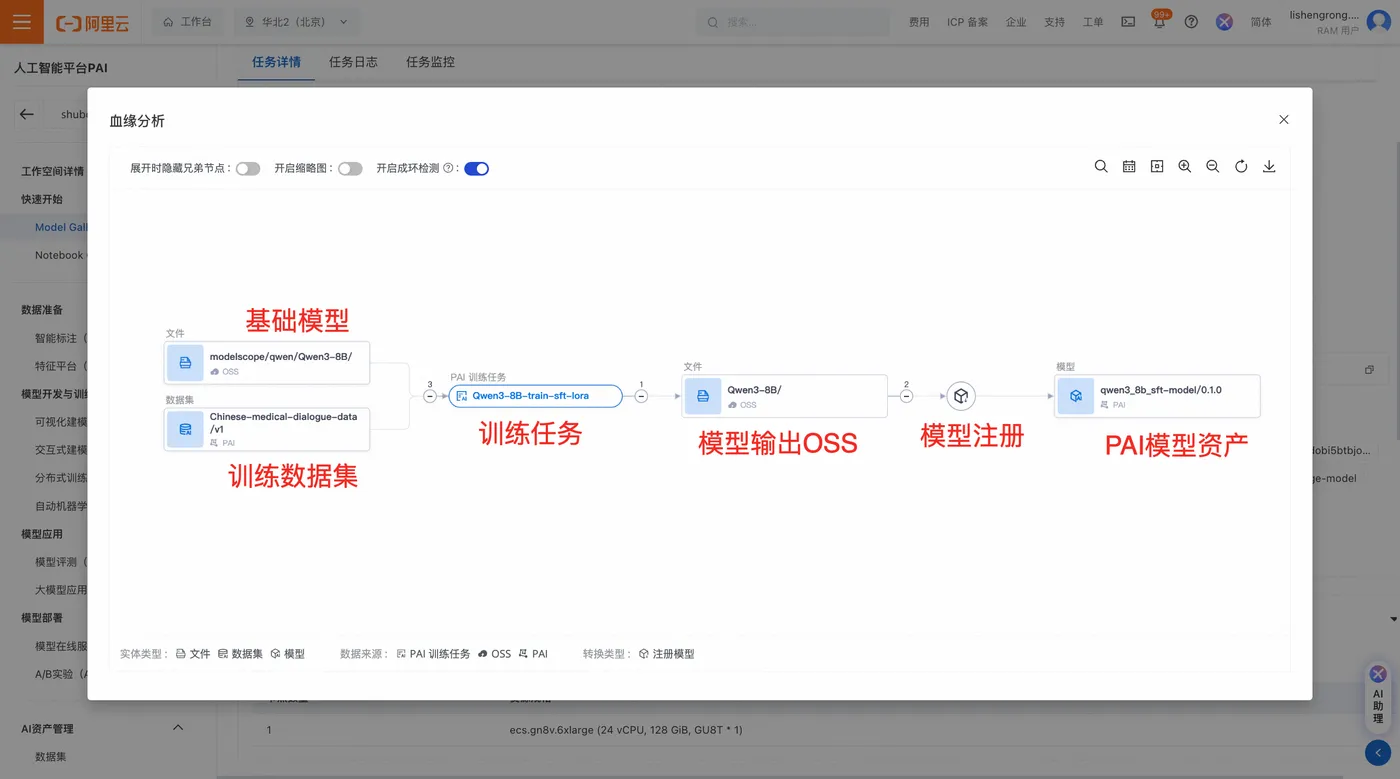
Task: Open 工单 in top menu
Action: pyautogui.click(x=1093, y=22)
